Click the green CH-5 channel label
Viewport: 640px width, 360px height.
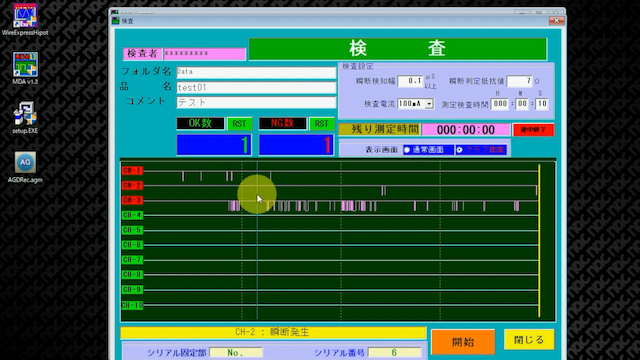(x=132, y=230)
